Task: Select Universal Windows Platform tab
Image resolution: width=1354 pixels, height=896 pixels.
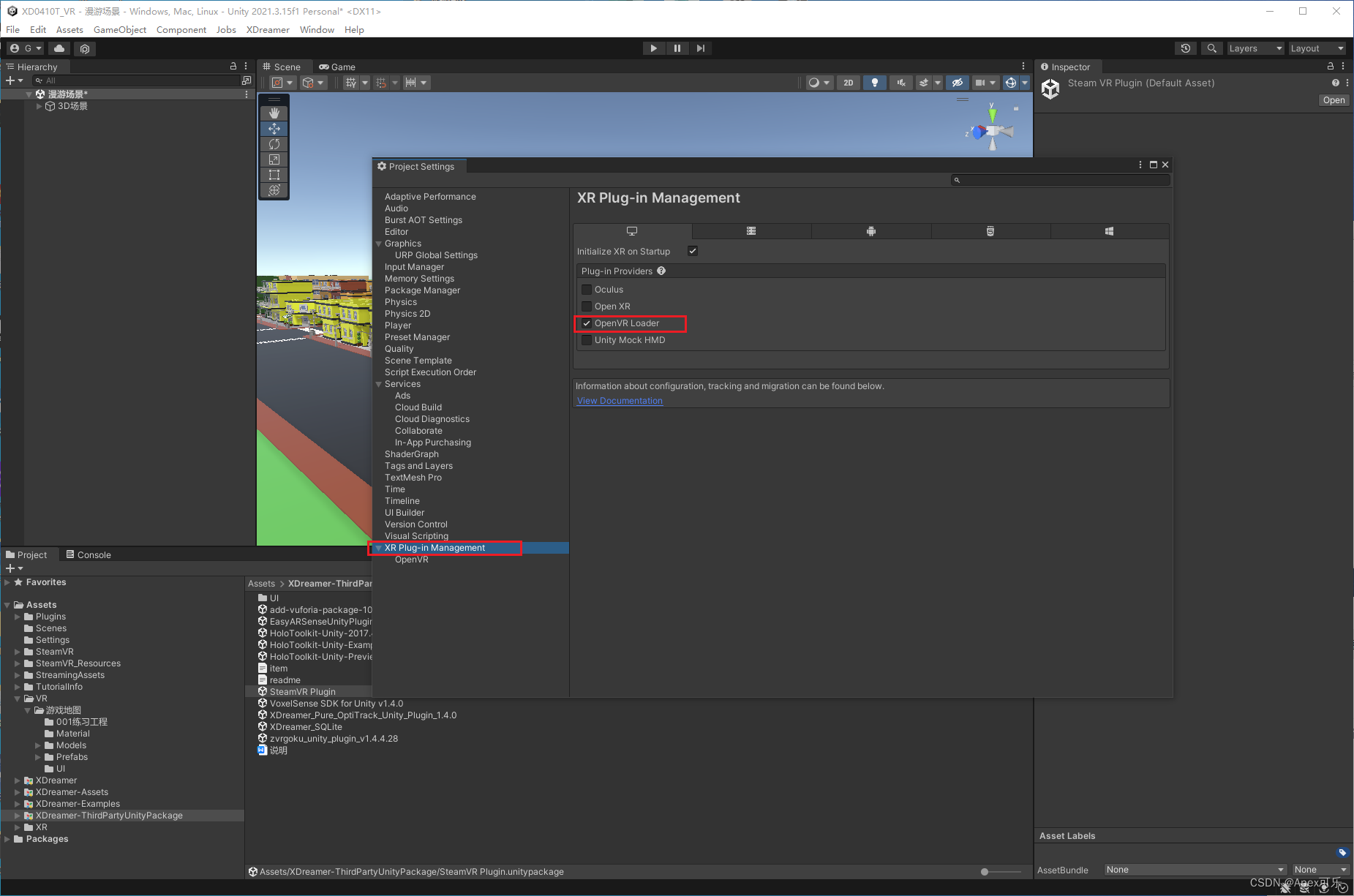Action: pyautogui.click(x=1110, y=231)
